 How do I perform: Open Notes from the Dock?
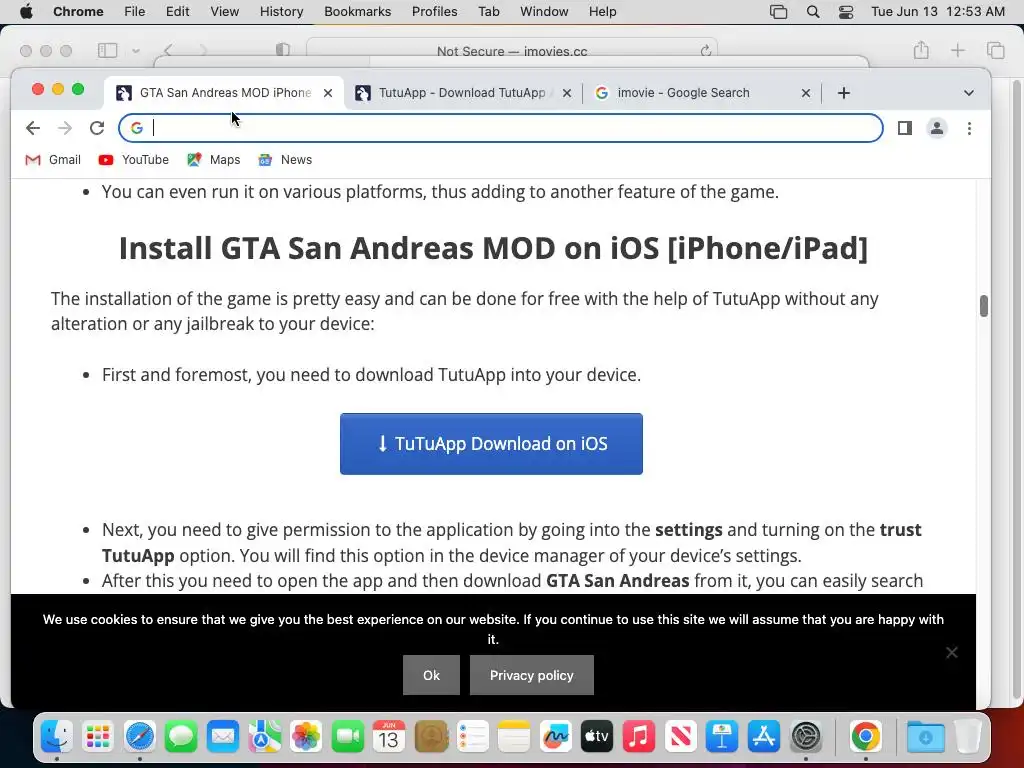pyautogui.click(x=514, y=737)
